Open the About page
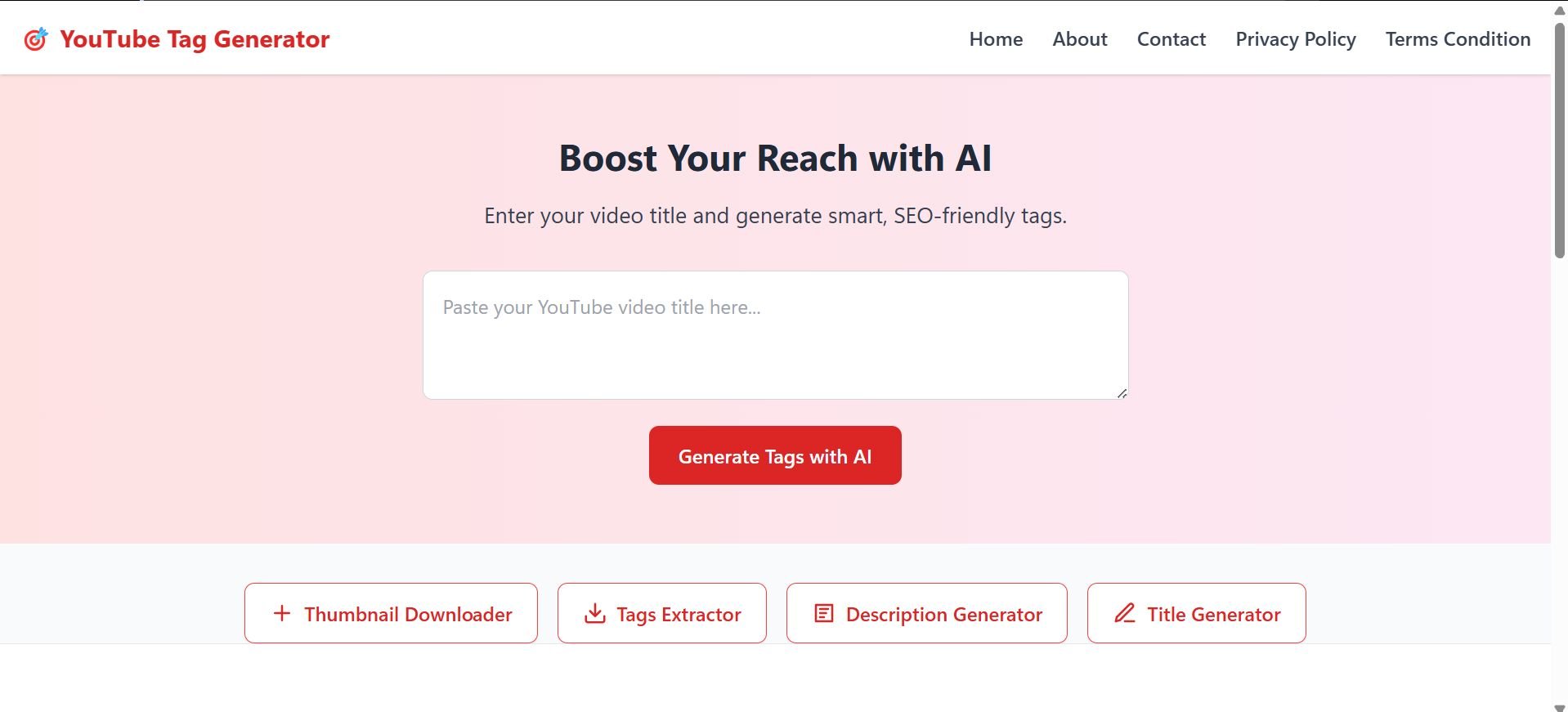This screenshot has height=712, width=1568. tap(1079, 39)
